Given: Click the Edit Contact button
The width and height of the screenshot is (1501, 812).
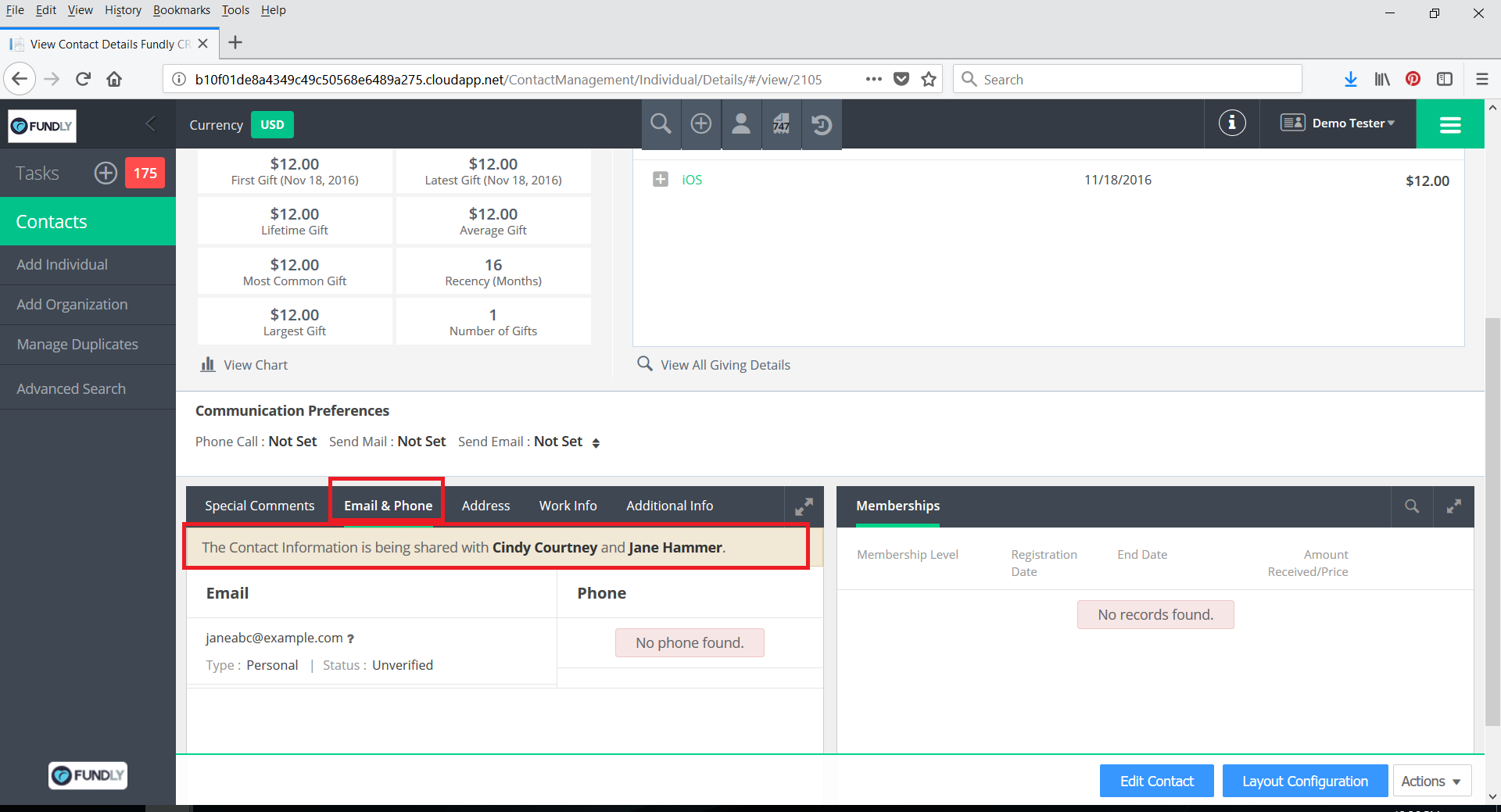Looking at the screenshot, I should tap(1156, 781).
